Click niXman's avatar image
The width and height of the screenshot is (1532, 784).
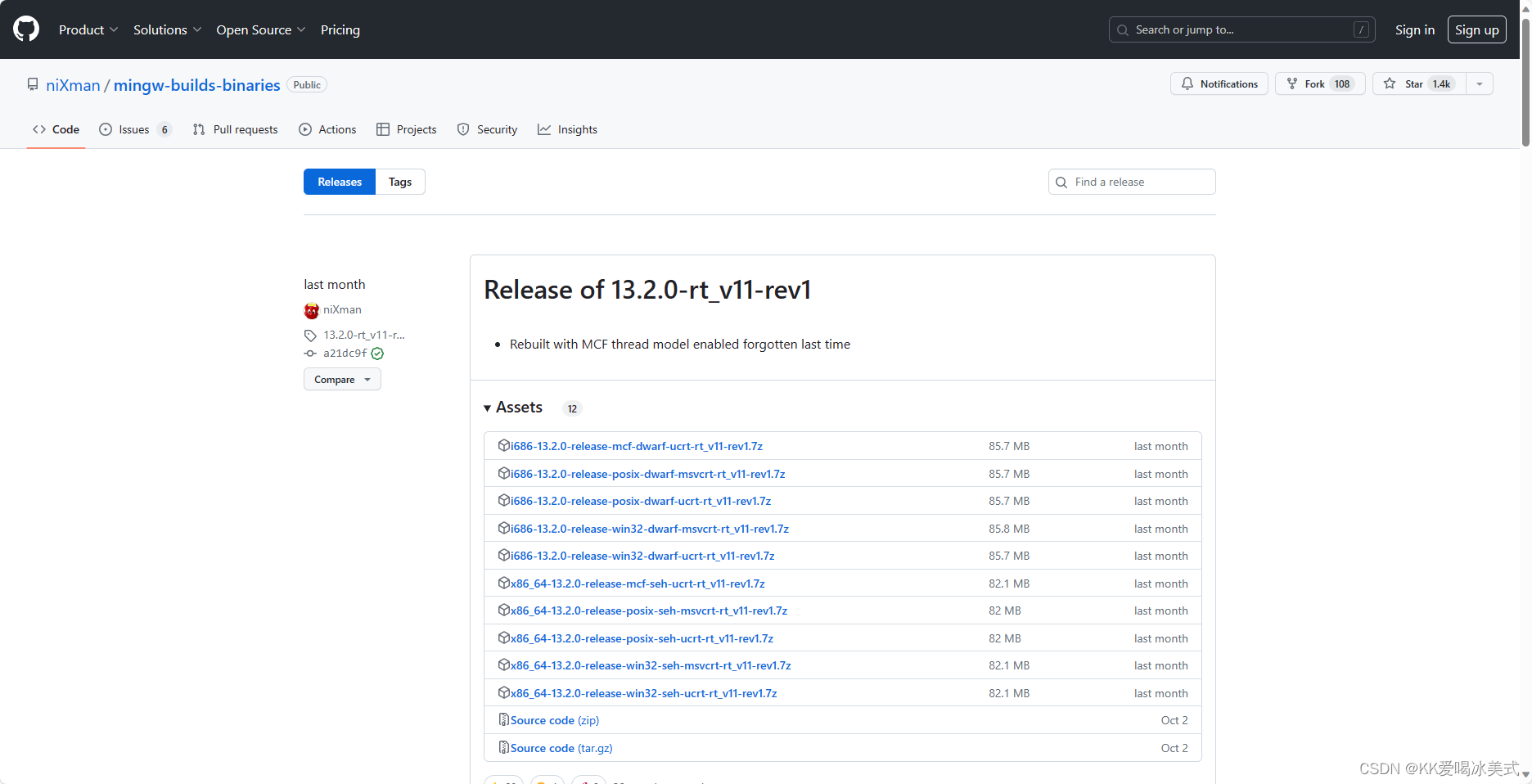311,310
